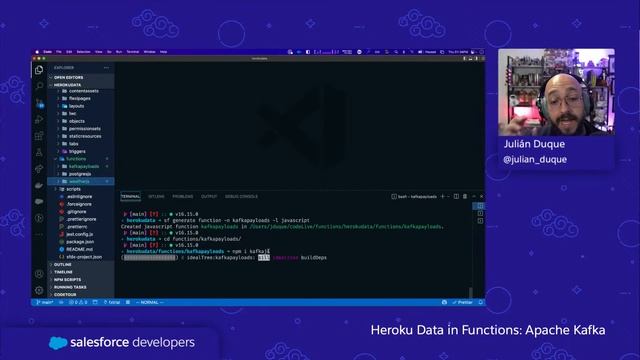Click the README.md file icon

click(62, 249)
